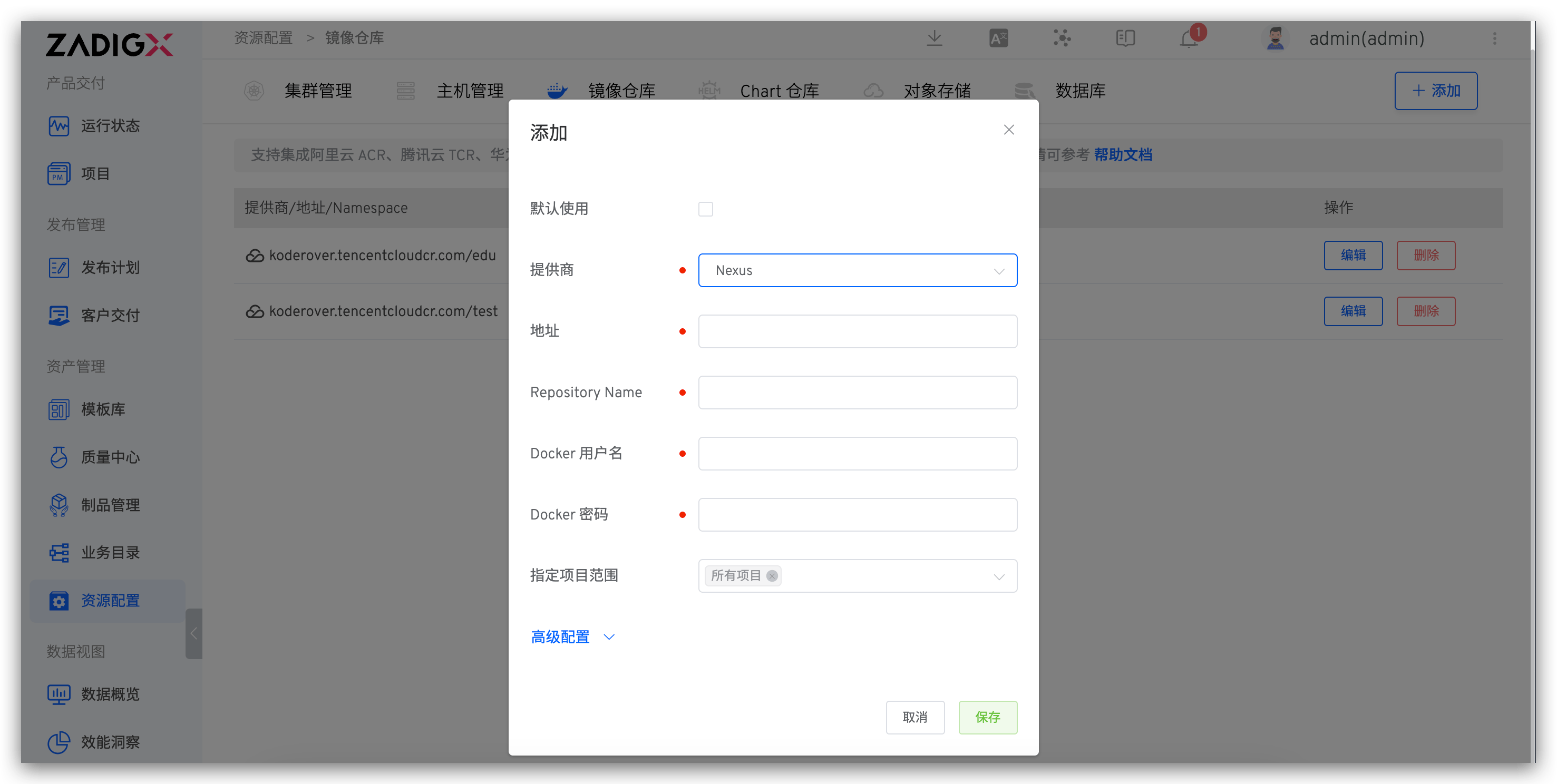Click the language translation icon

[998, 38]
